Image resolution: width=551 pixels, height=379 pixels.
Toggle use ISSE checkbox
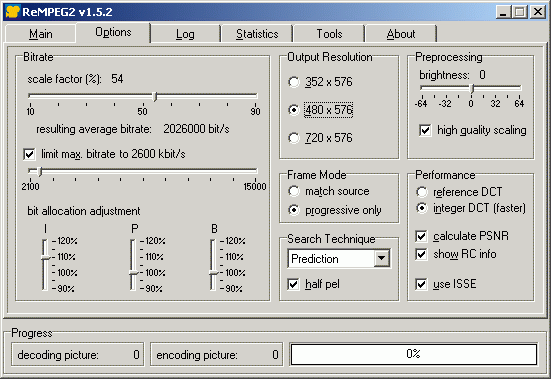421,284
